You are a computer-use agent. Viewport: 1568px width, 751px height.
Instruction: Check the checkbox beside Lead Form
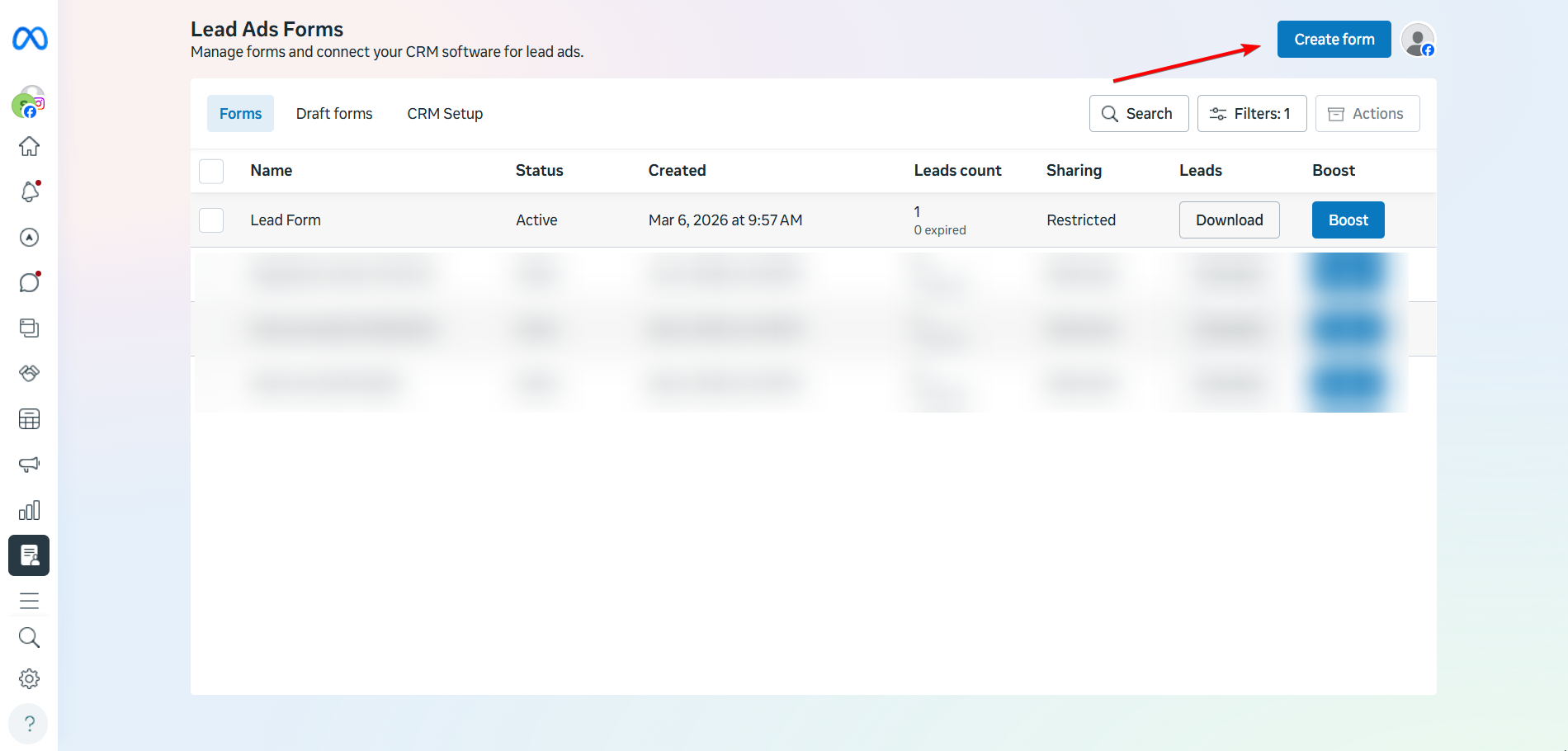(x=211, y=220)
